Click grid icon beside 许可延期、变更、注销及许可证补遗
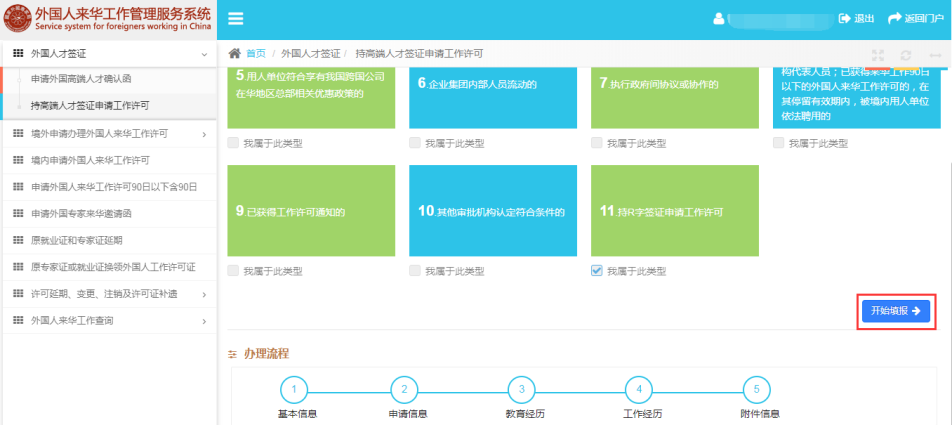 tap(18, 294)
